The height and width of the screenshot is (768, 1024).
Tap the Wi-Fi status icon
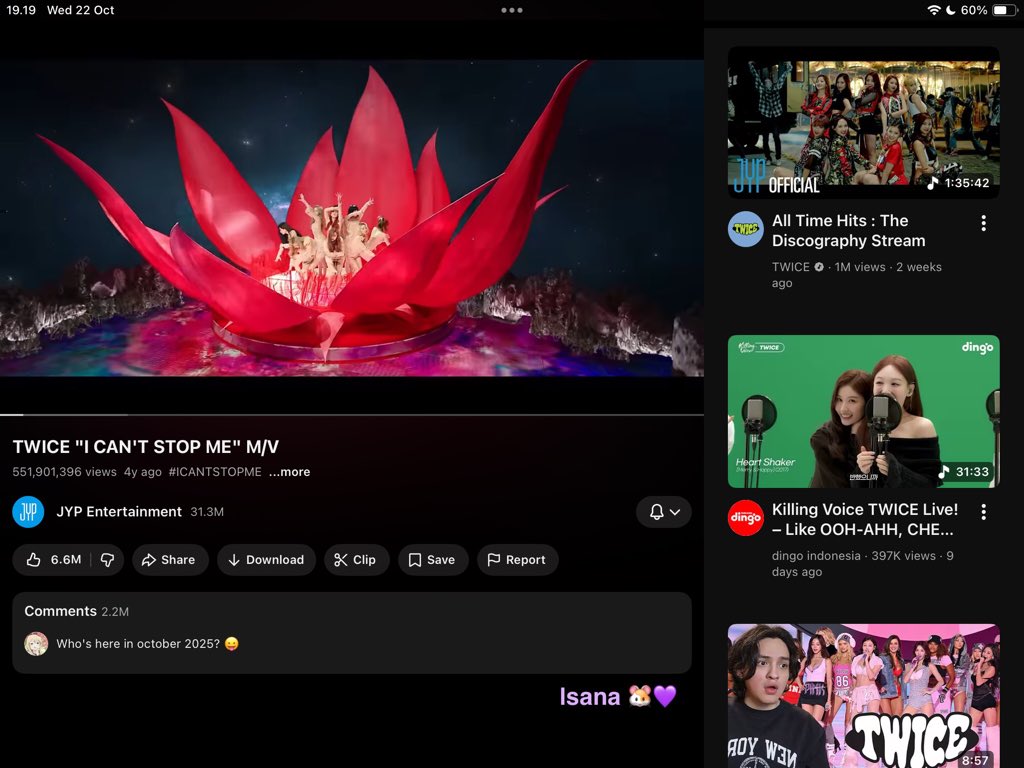click(934, 10)
